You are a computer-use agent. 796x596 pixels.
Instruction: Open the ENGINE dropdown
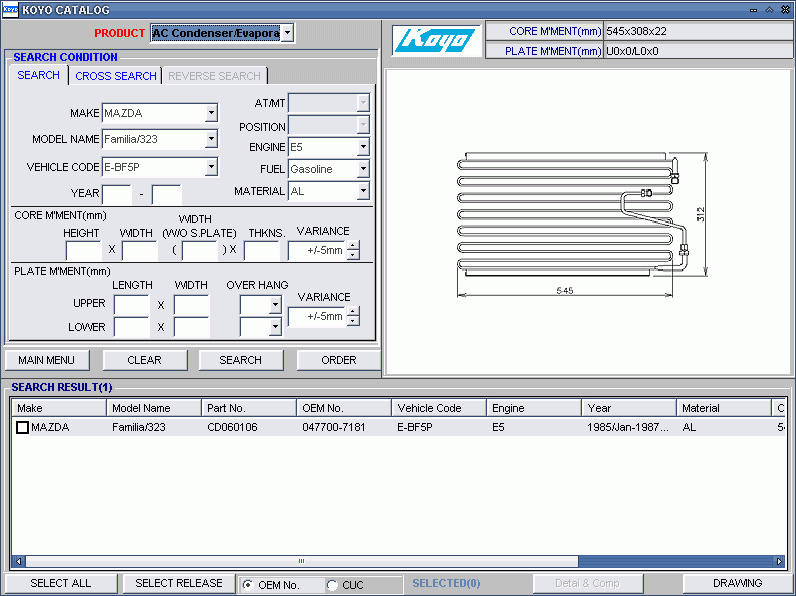pyautogui.click(x=363, y=147)
